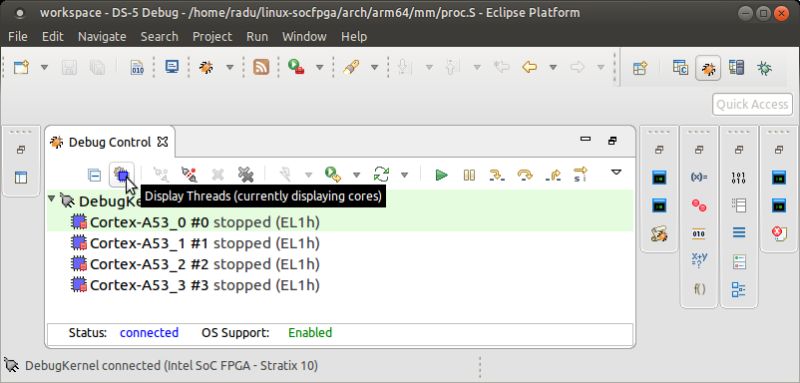Viewport: 800px width, 383px height.
Task: Open the Edit menu
Action: click(x=53, y=36)
